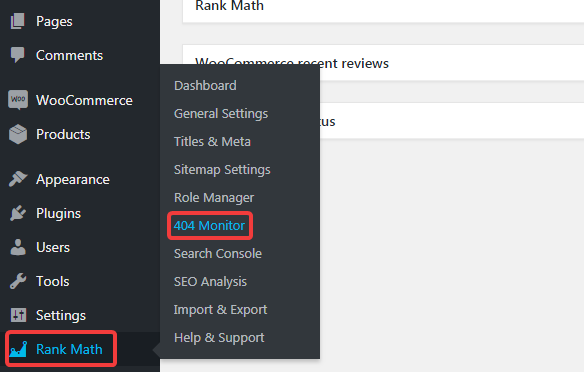Click the Products box icon
Screen dimensions: 584x372
(x=18, y=134)
